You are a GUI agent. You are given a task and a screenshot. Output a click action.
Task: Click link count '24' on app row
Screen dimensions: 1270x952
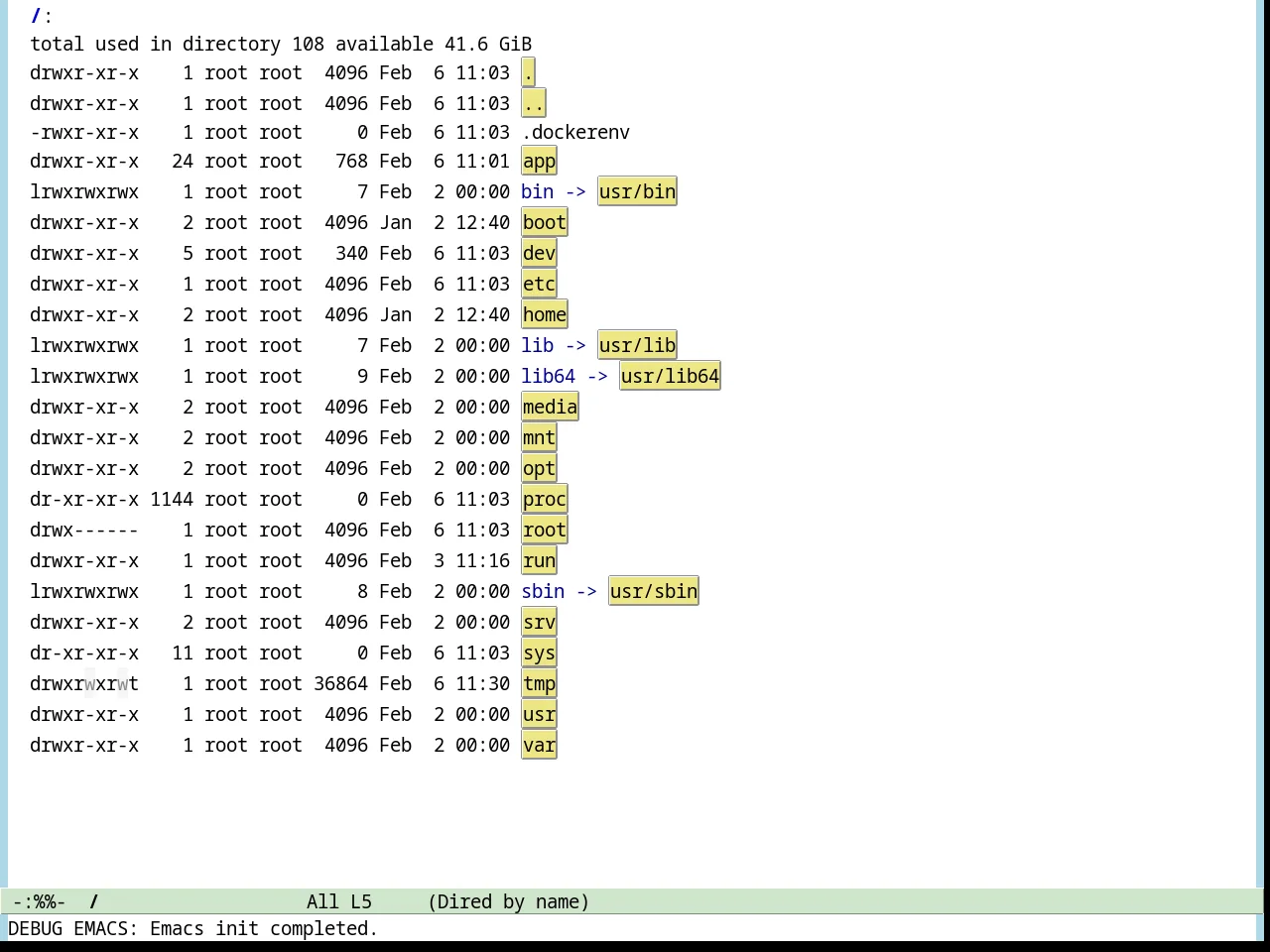click(x=183, y=162)
